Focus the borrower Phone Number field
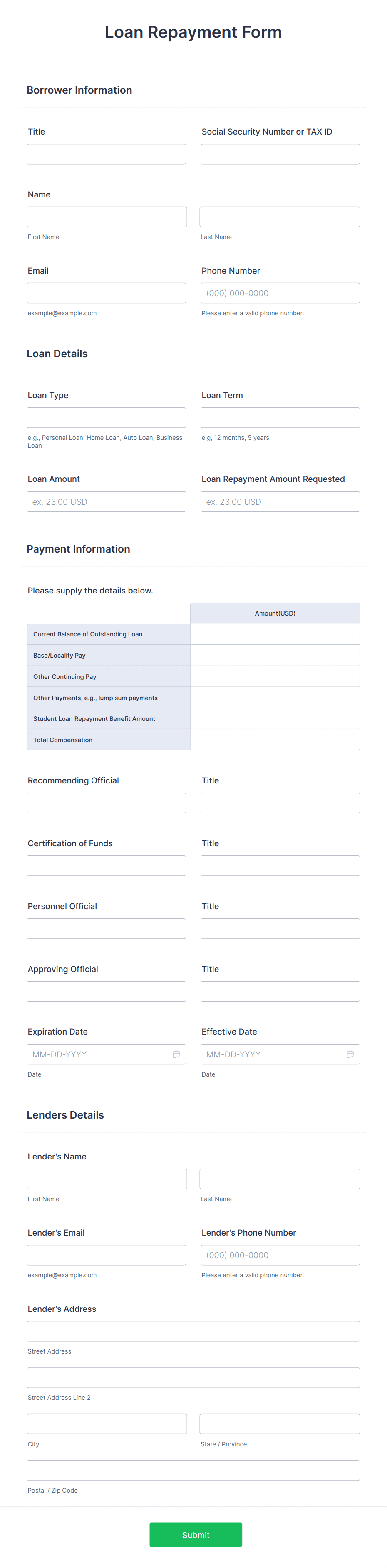The width and height of the screenshot is (387, 1568). click(x=280, y=293)
